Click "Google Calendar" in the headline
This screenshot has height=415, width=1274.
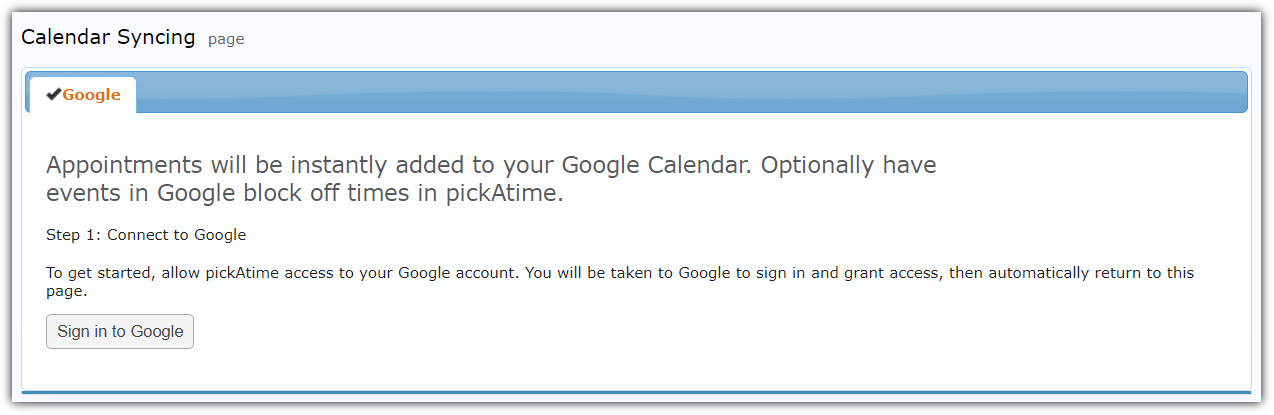click(x=652, y=165)
